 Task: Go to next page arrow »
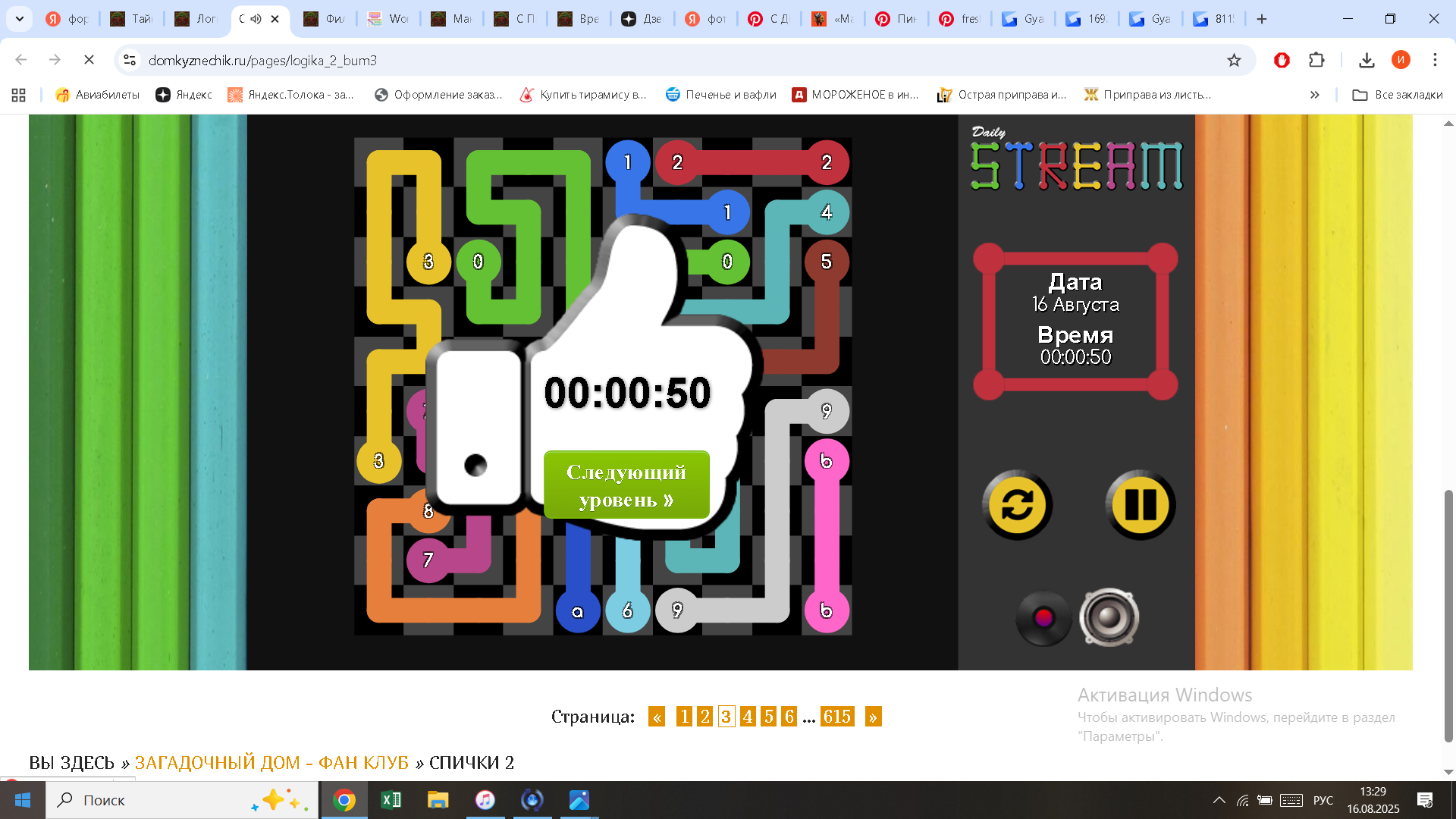[874, 717]
